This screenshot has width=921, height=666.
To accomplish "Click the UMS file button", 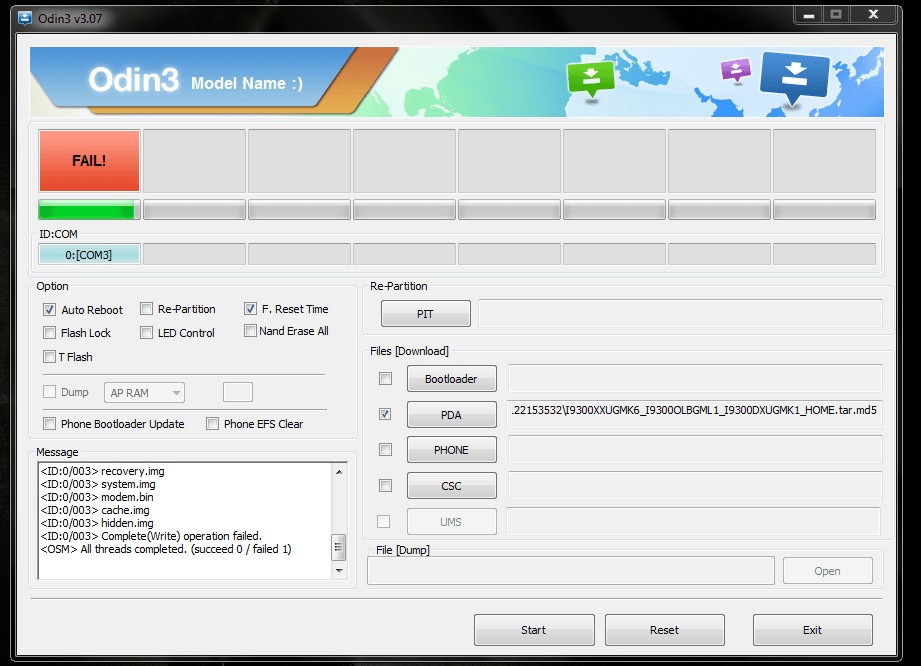I will (452, 522).
